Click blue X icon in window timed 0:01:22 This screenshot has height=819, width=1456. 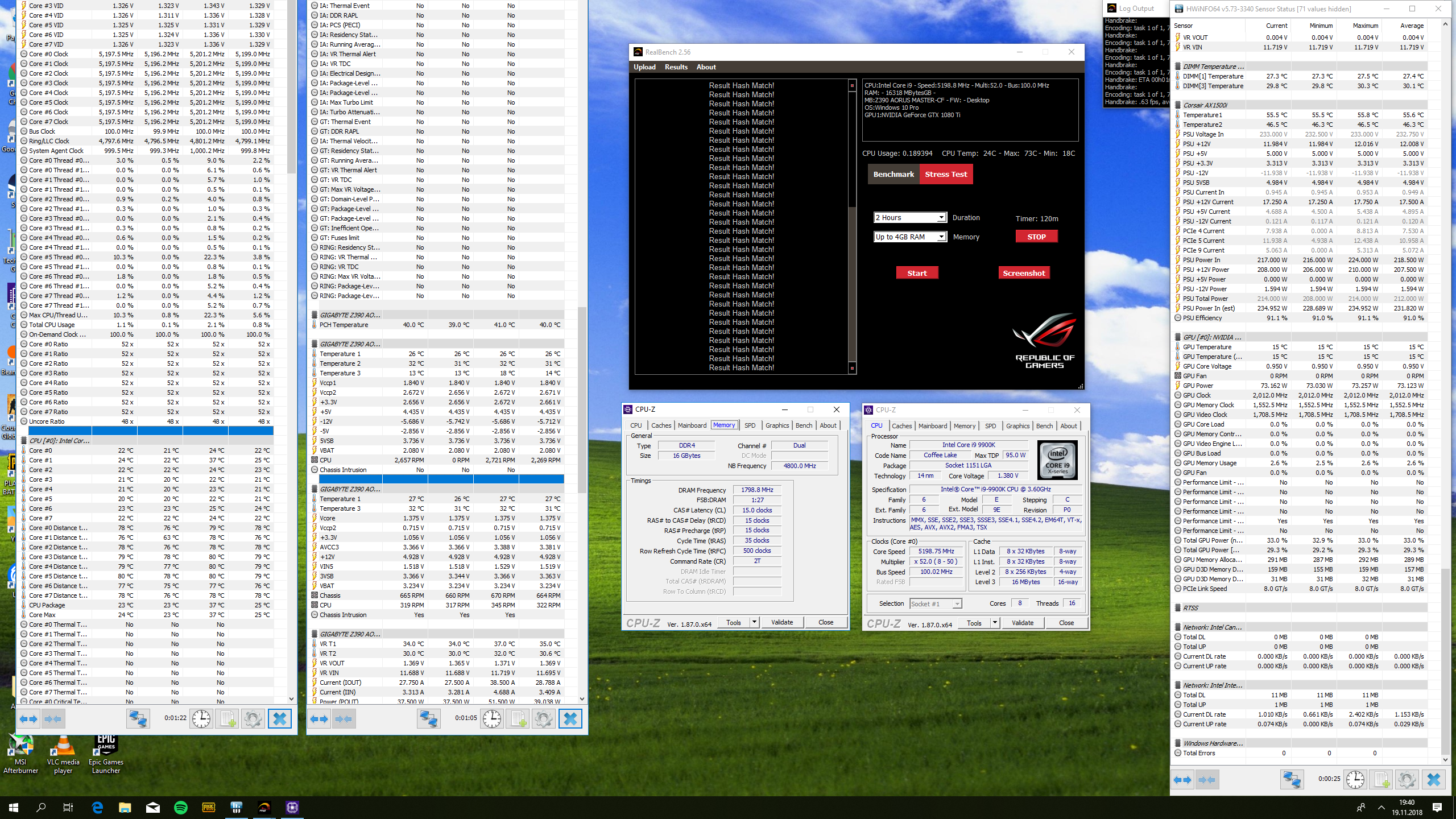279,719
